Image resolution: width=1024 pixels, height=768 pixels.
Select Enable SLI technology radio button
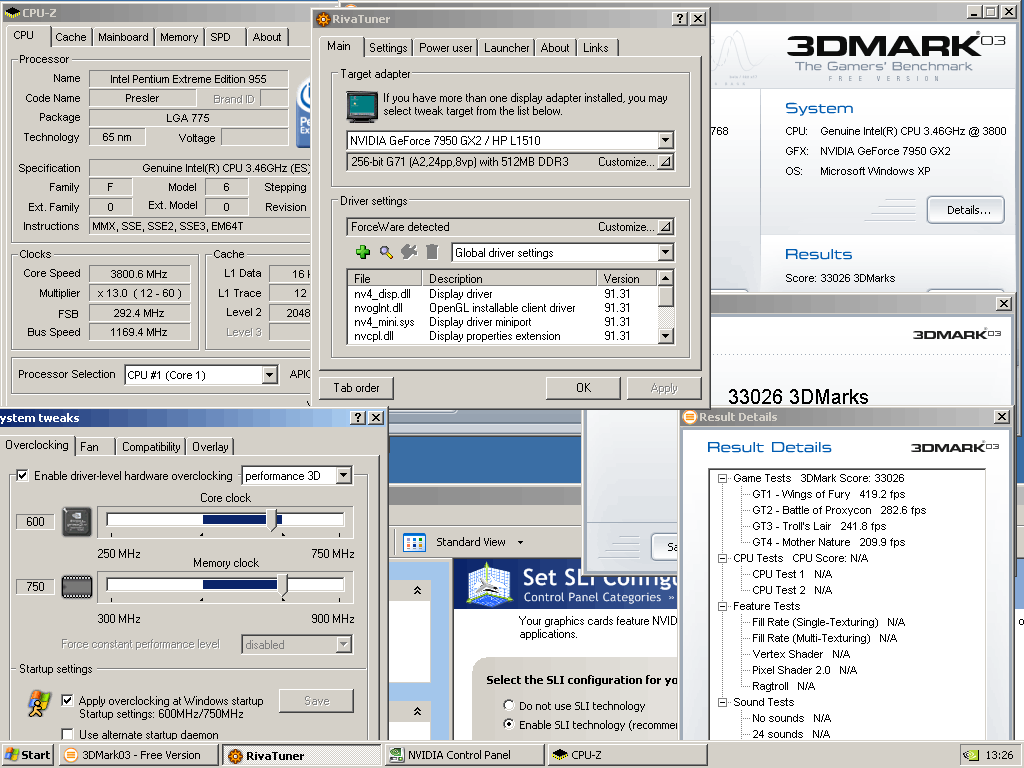[509, 724]
